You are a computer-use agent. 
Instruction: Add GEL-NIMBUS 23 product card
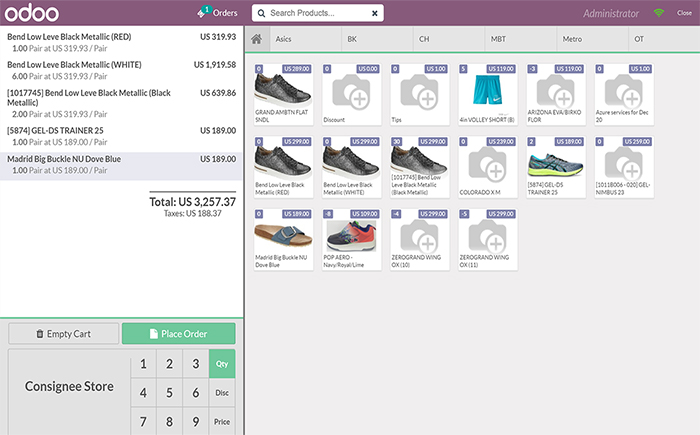(624, 167)
